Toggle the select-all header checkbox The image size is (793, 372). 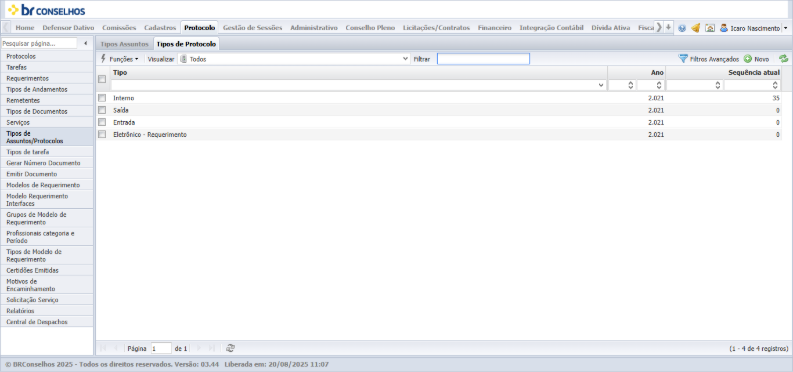102,79
